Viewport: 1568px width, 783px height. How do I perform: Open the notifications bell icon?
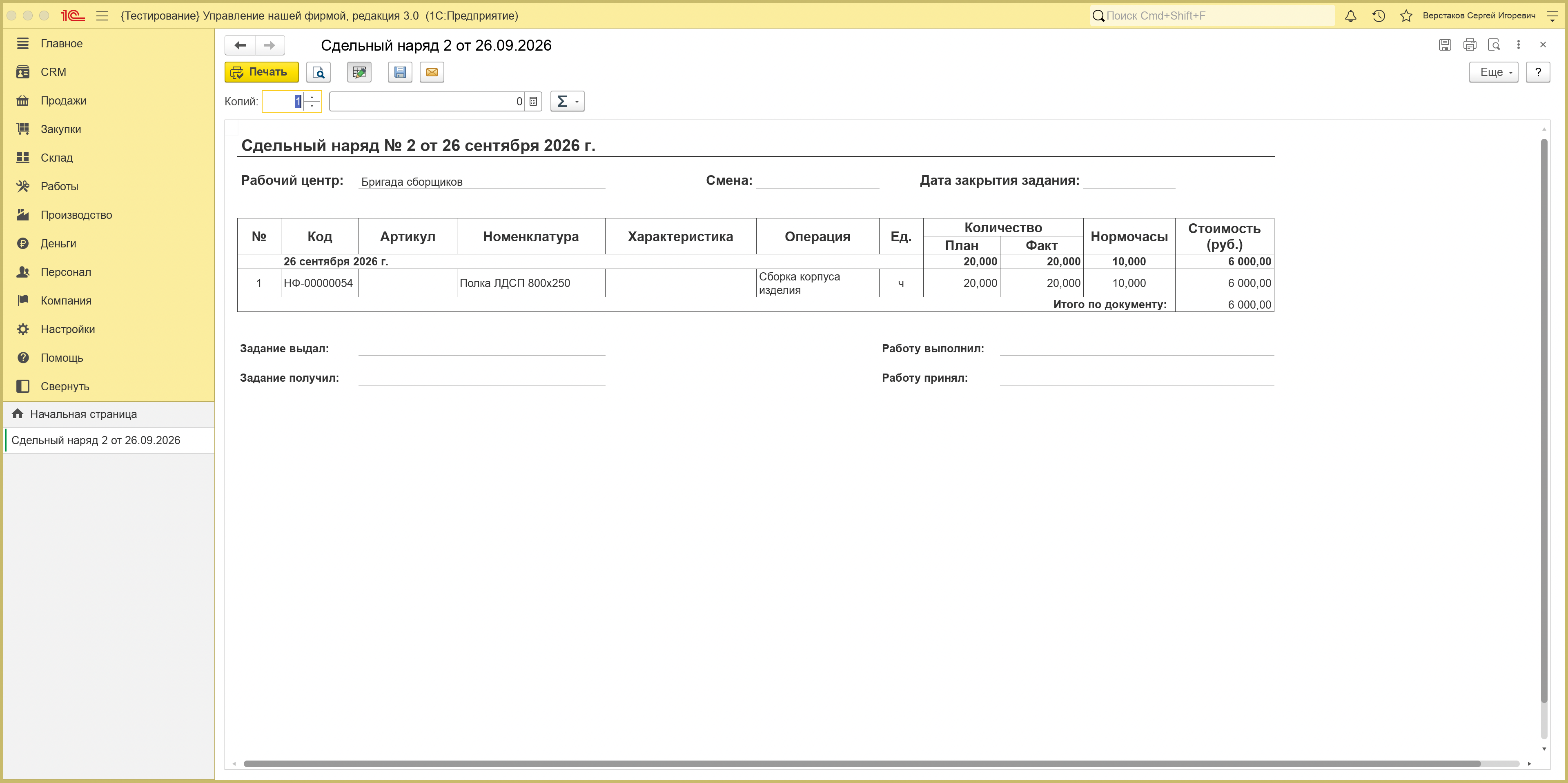(x=1350, y=16)
